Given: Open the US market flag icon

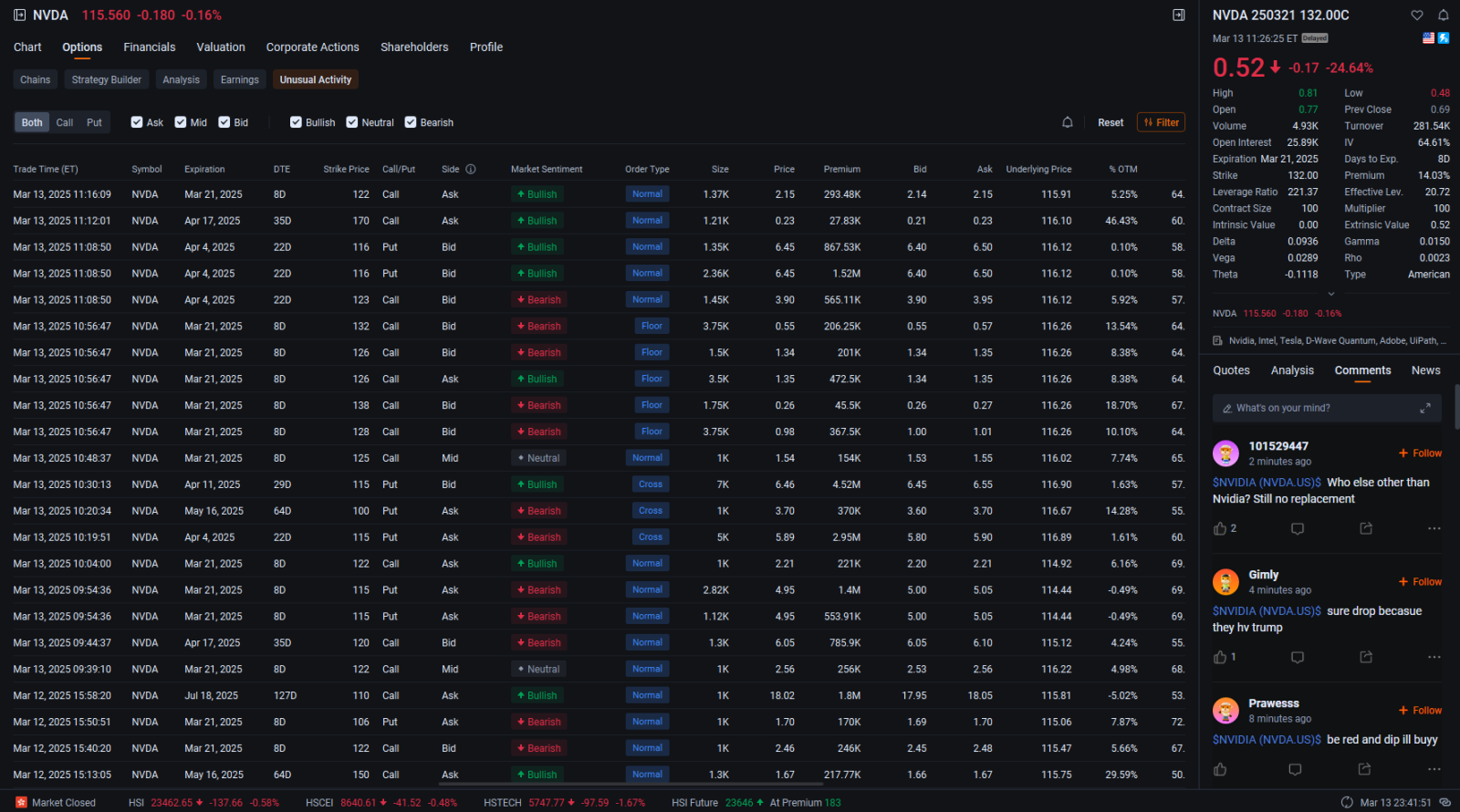Looking at the screenshot, I should point(1428,38).
